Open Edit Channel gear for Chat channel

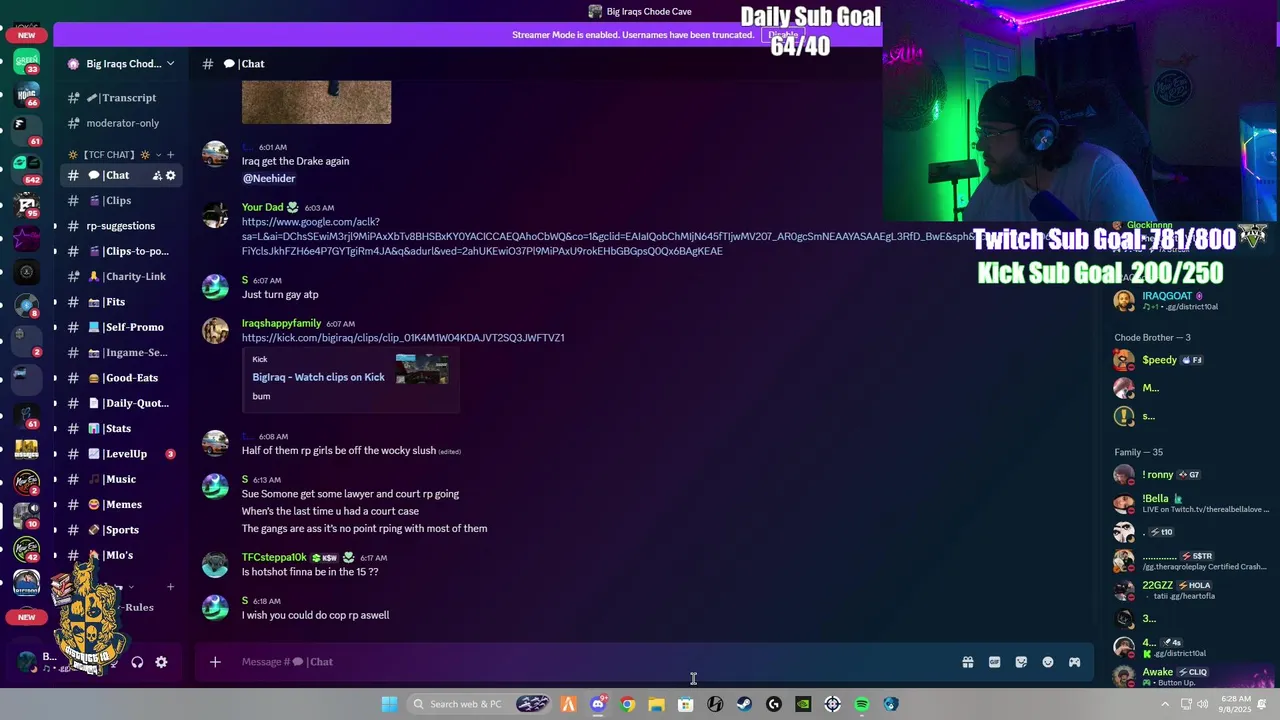coord(171,175)
